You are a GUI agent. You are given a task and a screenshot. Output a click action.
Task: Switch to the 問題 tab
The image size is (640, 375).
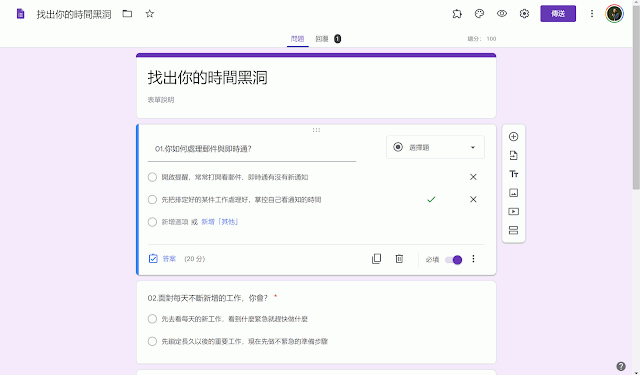[x=298, y=39]
